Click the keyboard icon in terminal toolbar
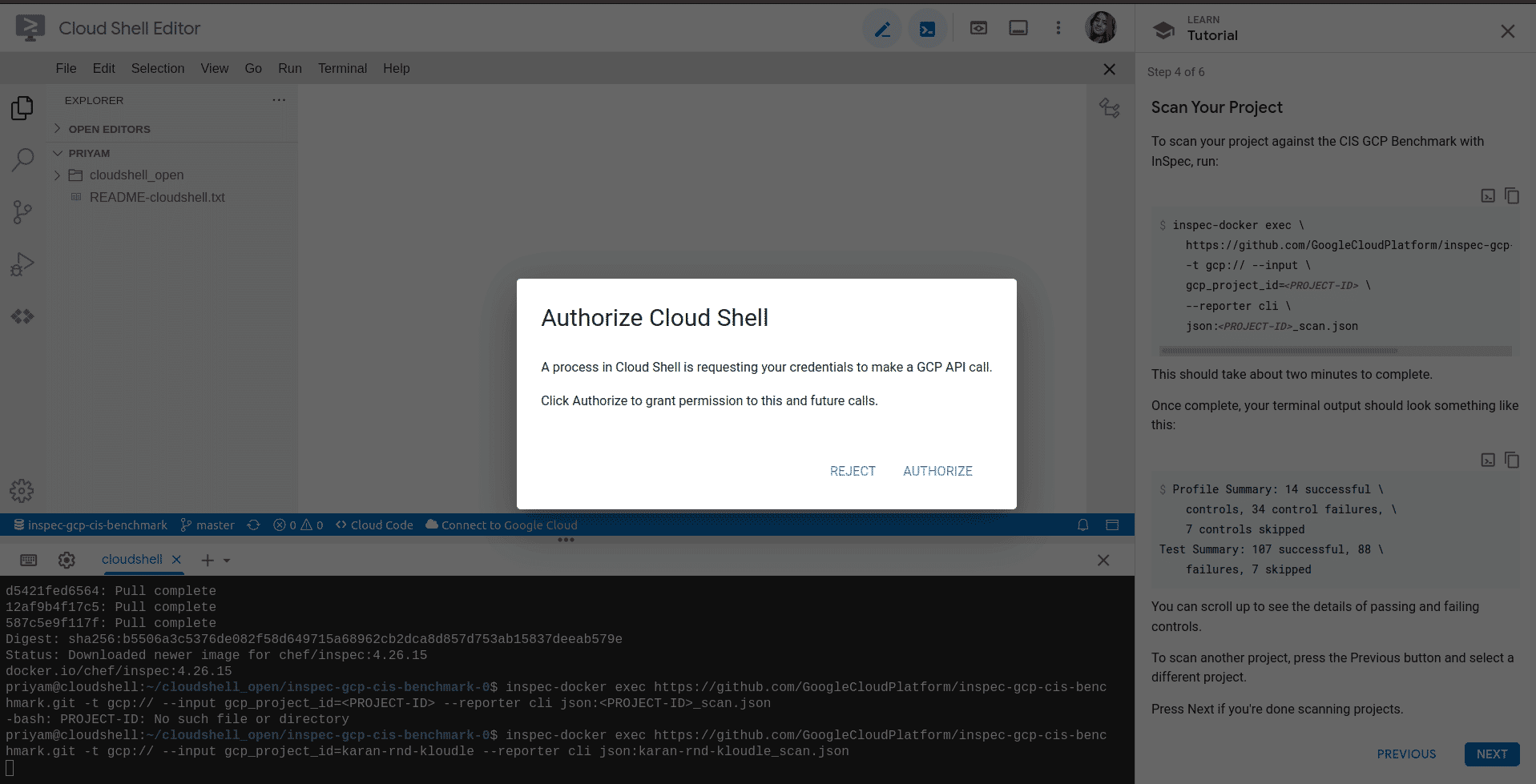Screen dimensions: 1536x784 click(x=29, y=560)
